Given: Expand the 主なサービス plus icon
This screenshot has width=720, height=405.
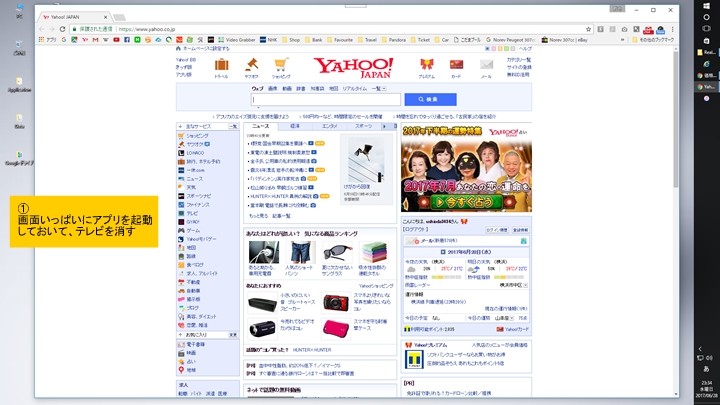Looking at the screenshot, I should (180, 126).
